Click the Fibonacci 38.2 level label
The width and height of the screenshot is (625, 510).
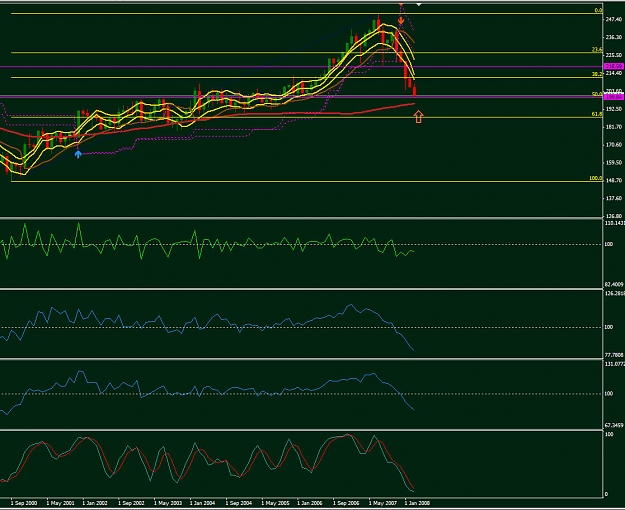pyautogui.click(x=596, y=74)
